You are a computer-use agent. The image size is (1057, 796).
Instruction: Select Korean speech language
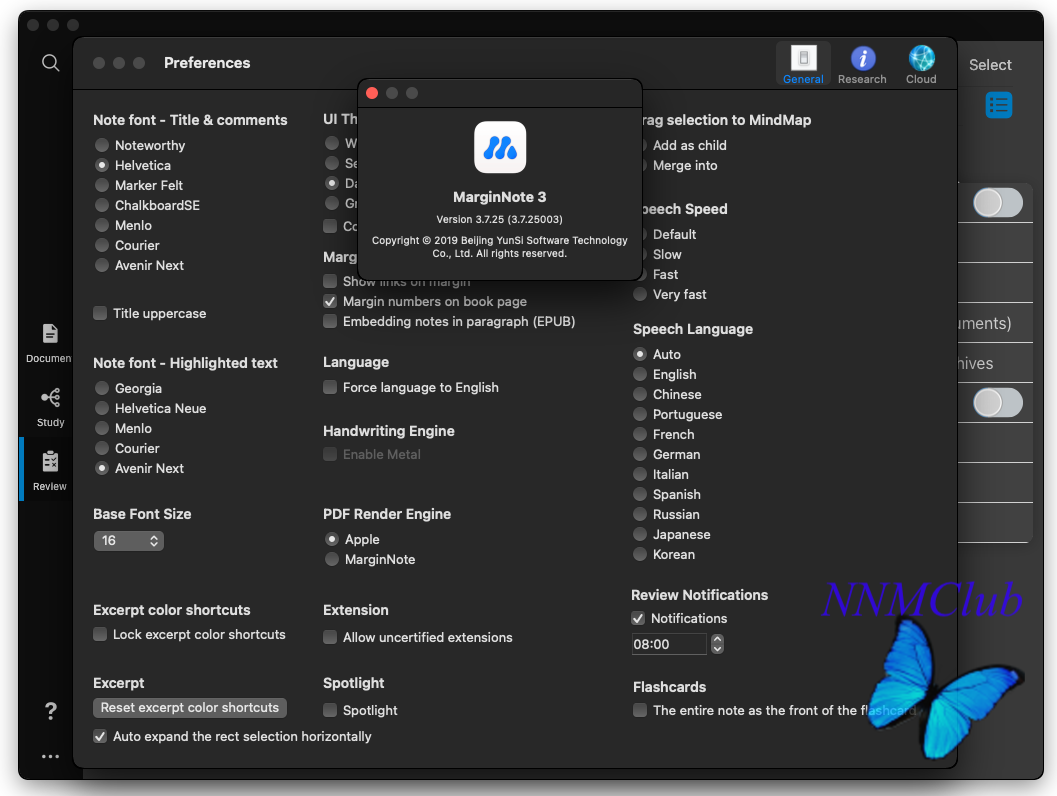[640, 554]
